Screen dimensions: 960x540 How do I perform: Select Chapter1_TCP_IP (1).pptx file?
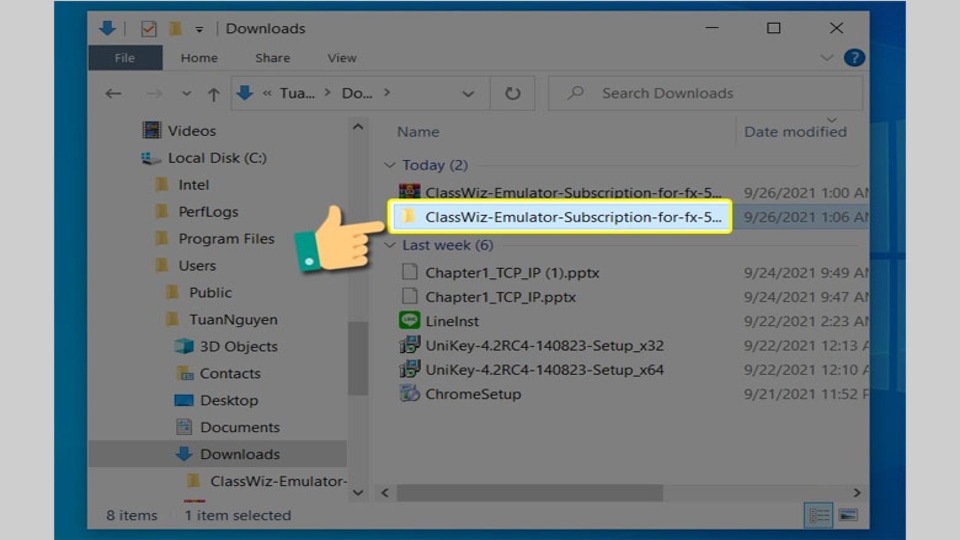[x=512, y=272]
